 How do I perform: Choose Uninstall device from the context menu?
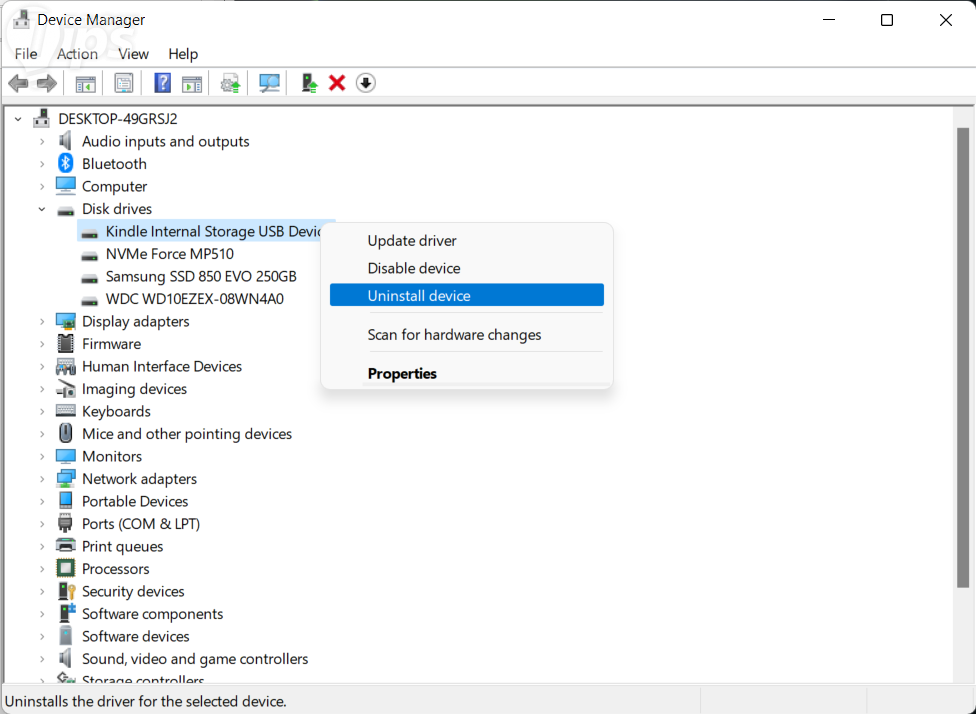coord(419,296)
